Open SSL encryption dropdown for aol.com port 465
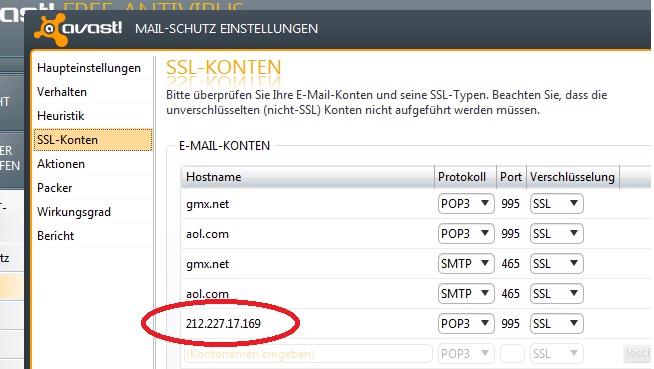The width and height of the screenshot is (654, 369). [x=556, y=294]
